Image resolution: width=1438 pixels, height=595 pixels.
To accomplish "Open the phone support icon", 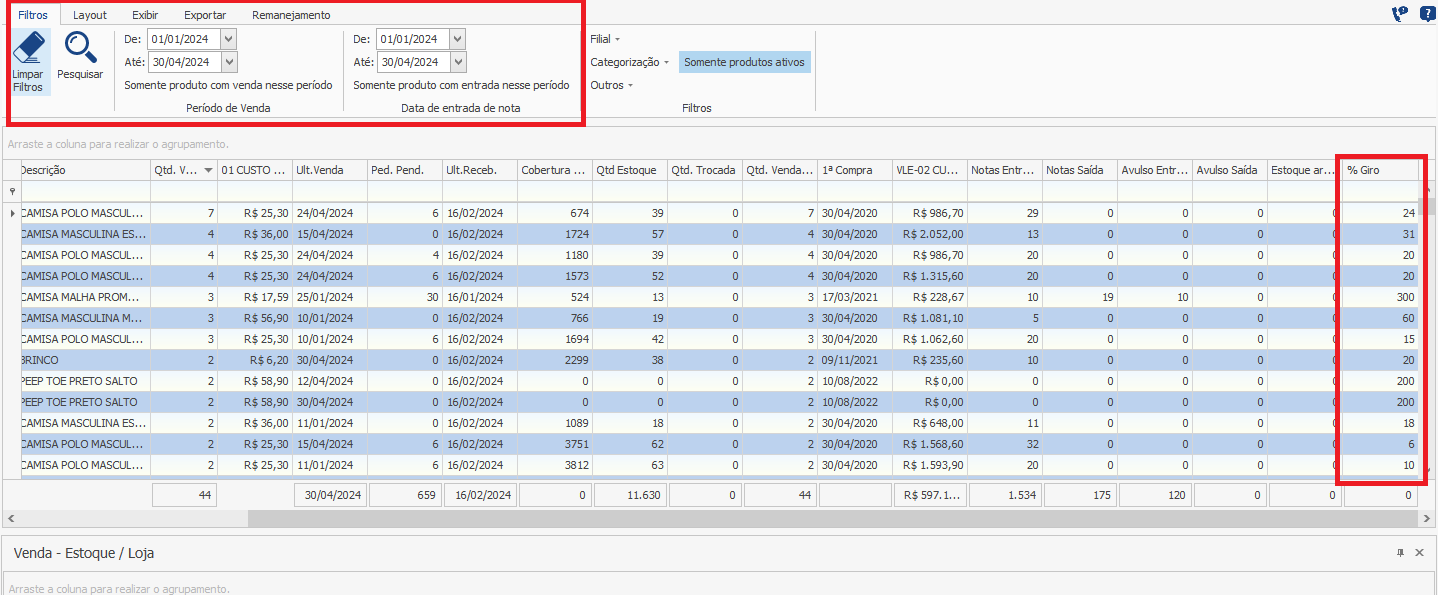I will (1399, 14).
